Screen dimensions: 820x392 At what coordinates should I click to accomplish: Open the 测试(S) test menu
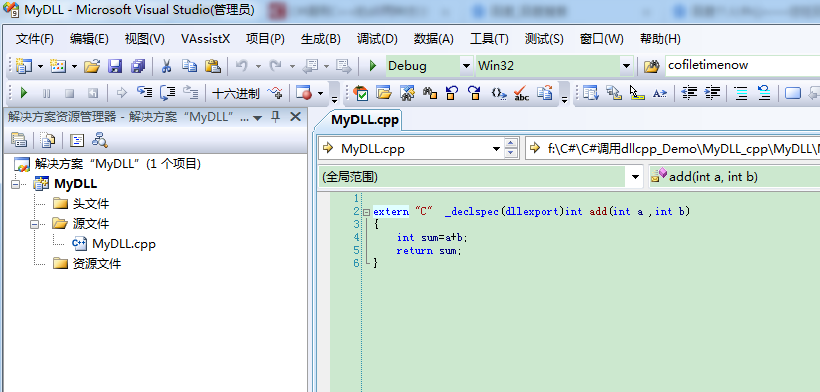pos(544,39)
